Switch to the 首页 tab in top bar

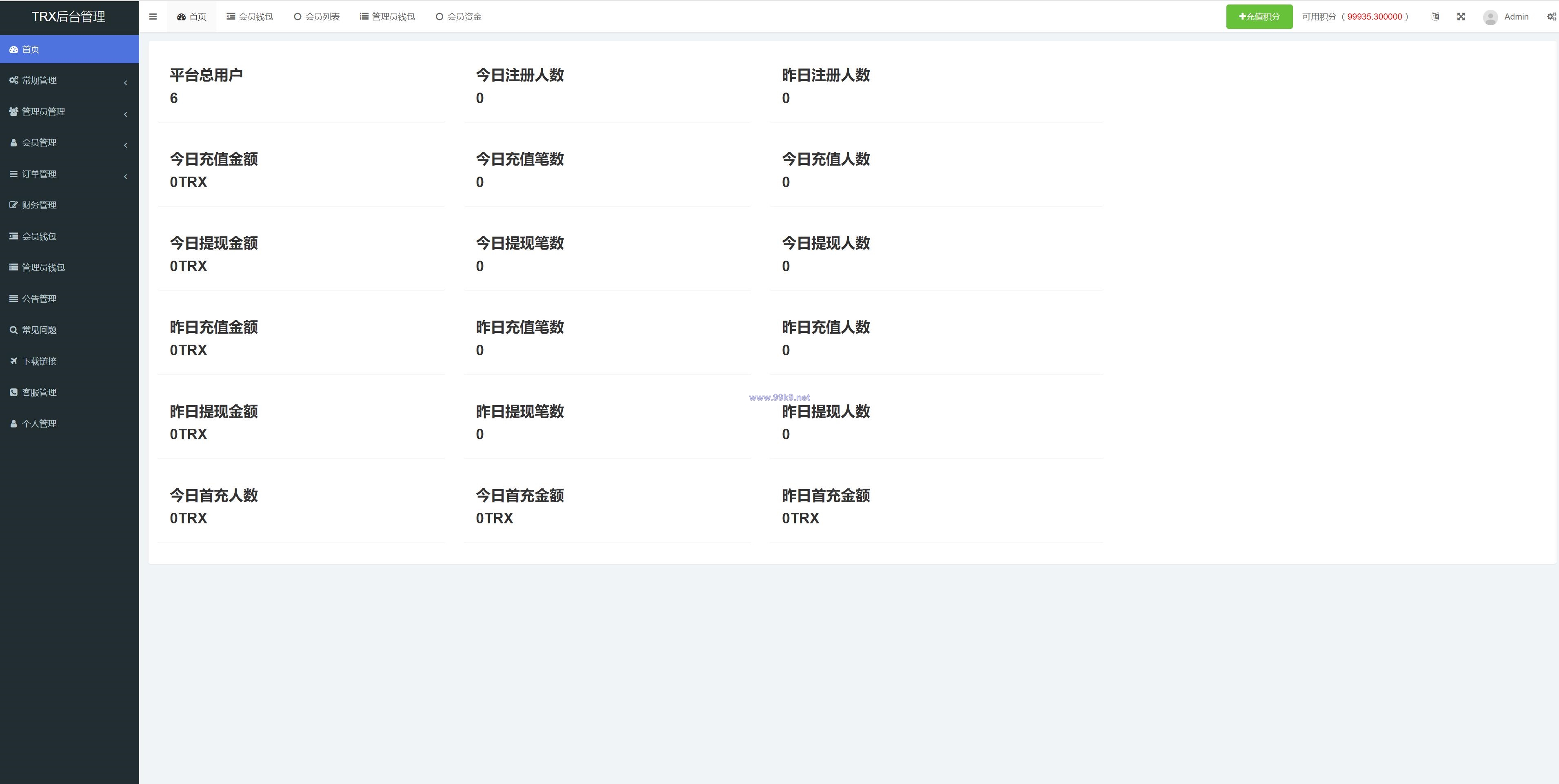pos(192,17)
